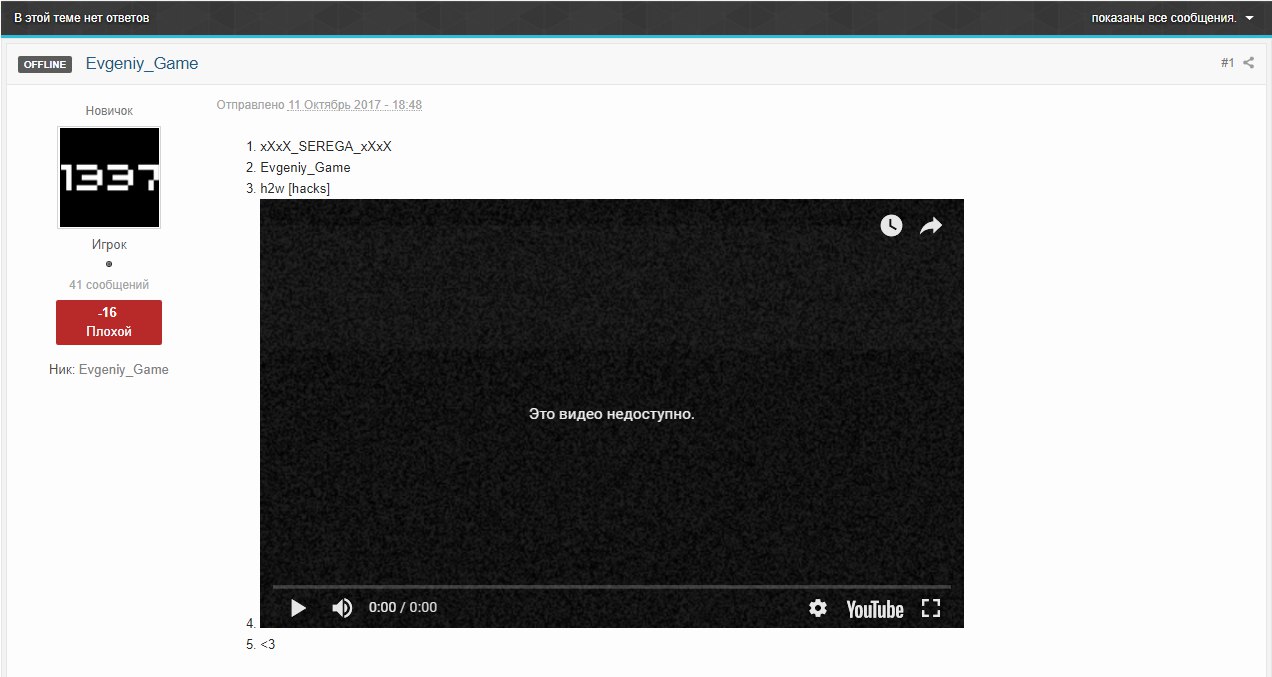Click 'Это видео недоступно.' message in player

pos(611,414)
